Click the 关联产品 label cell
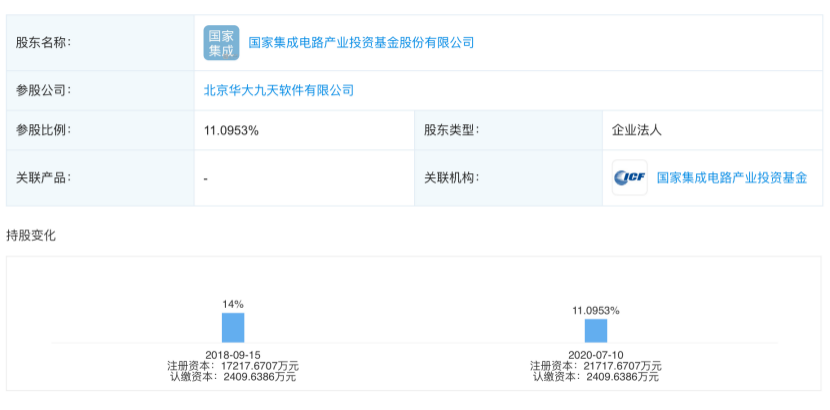 coord(100,178)
